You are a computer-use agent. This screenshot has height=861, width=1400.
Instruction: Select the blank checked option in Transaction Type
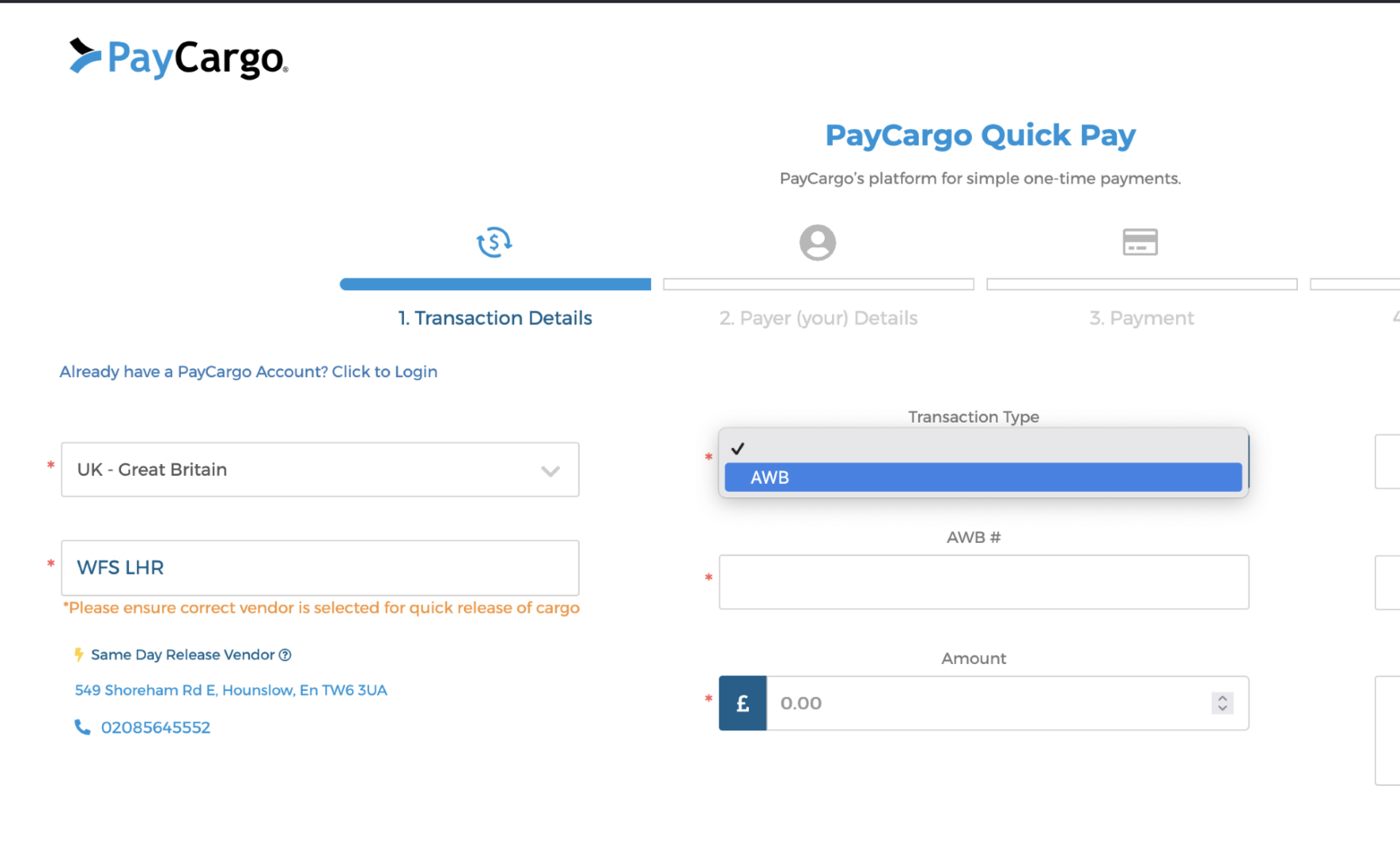983,448
